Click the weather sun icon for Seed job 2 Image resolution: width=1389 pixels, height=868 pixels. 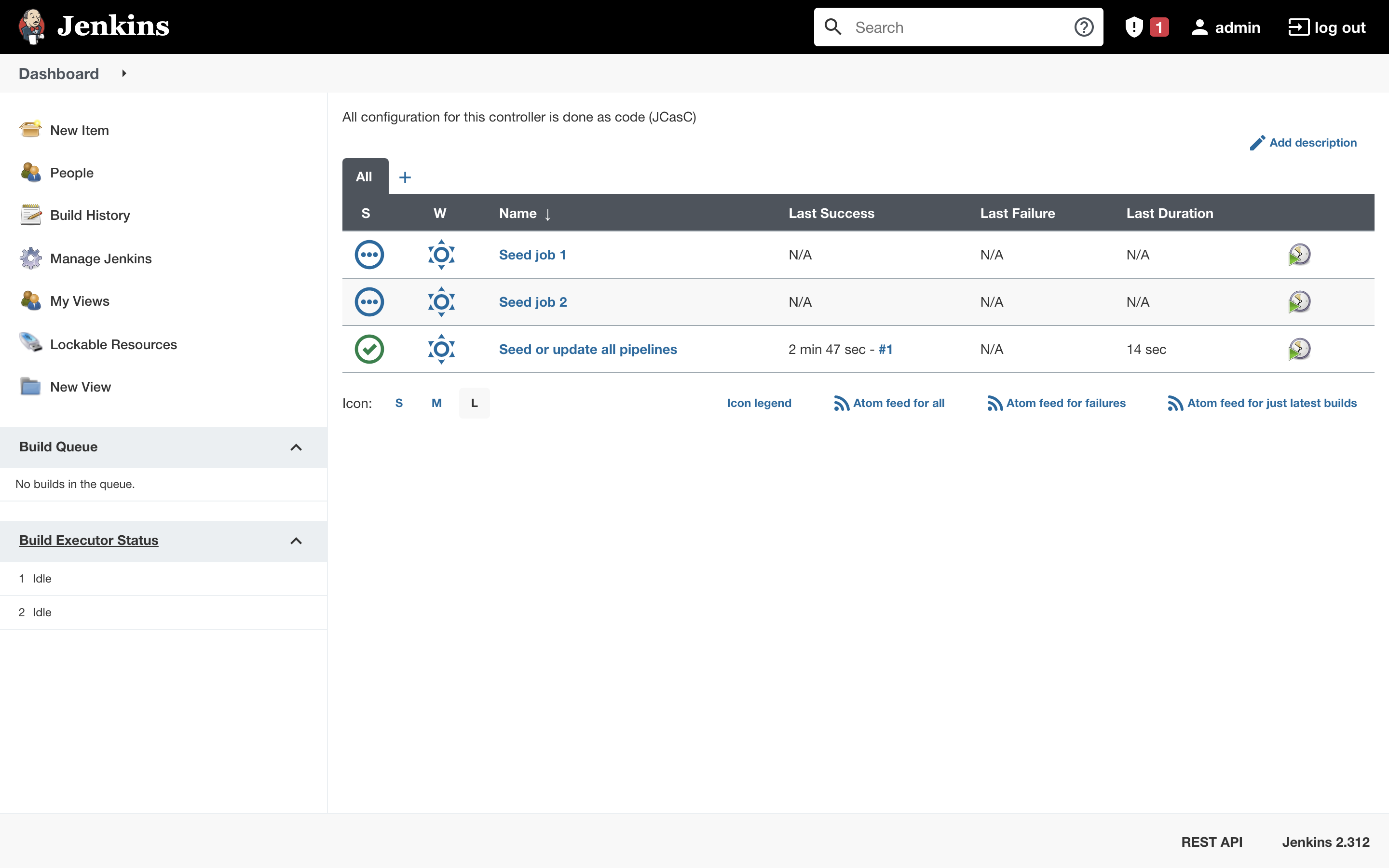tap(441, 301)
